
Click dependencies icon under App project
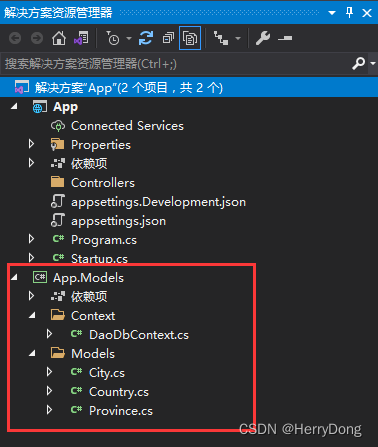(x=58, y=163)
